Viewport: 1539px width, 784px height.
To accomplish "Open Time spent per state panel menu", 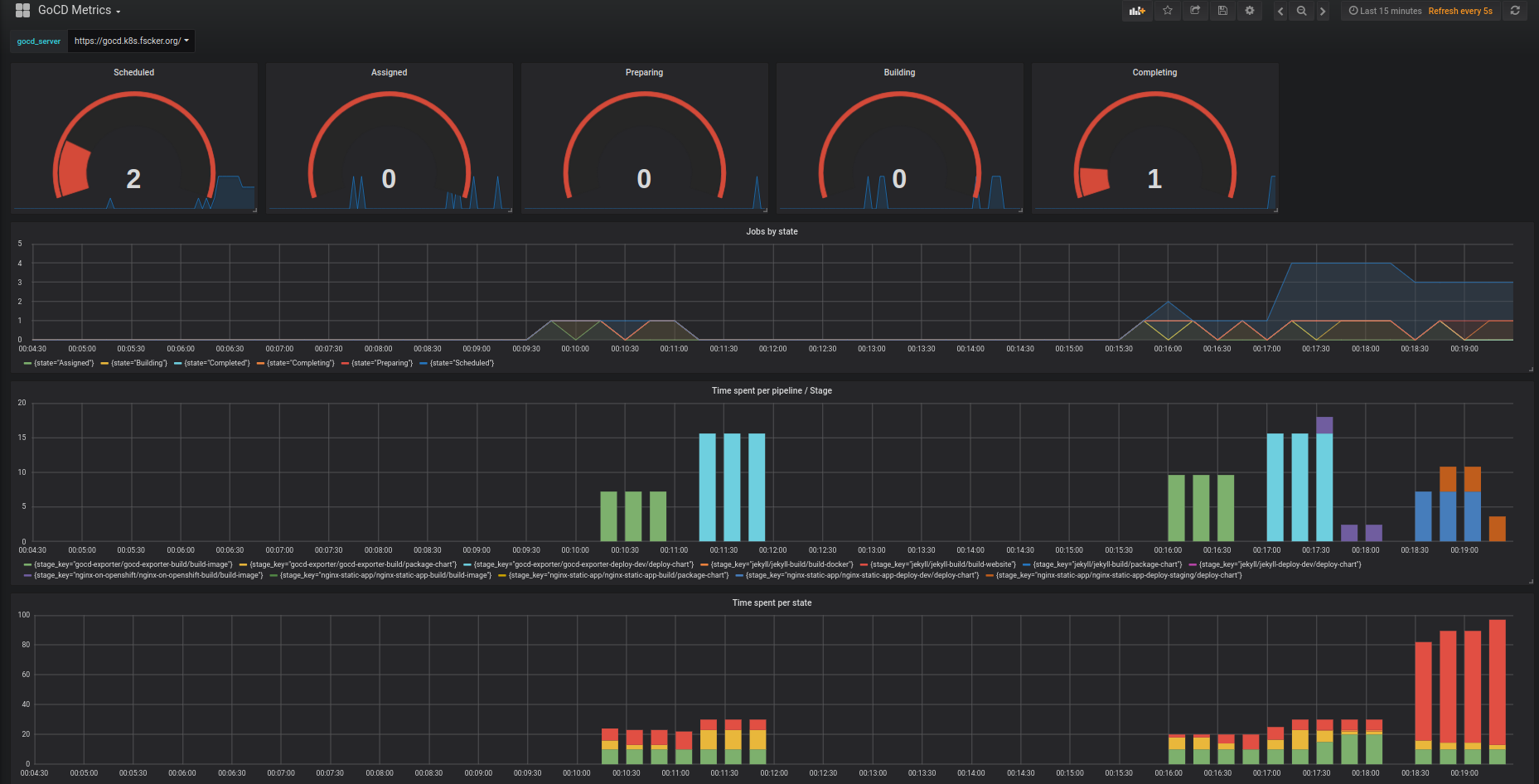I will click(x=772, y=603).
